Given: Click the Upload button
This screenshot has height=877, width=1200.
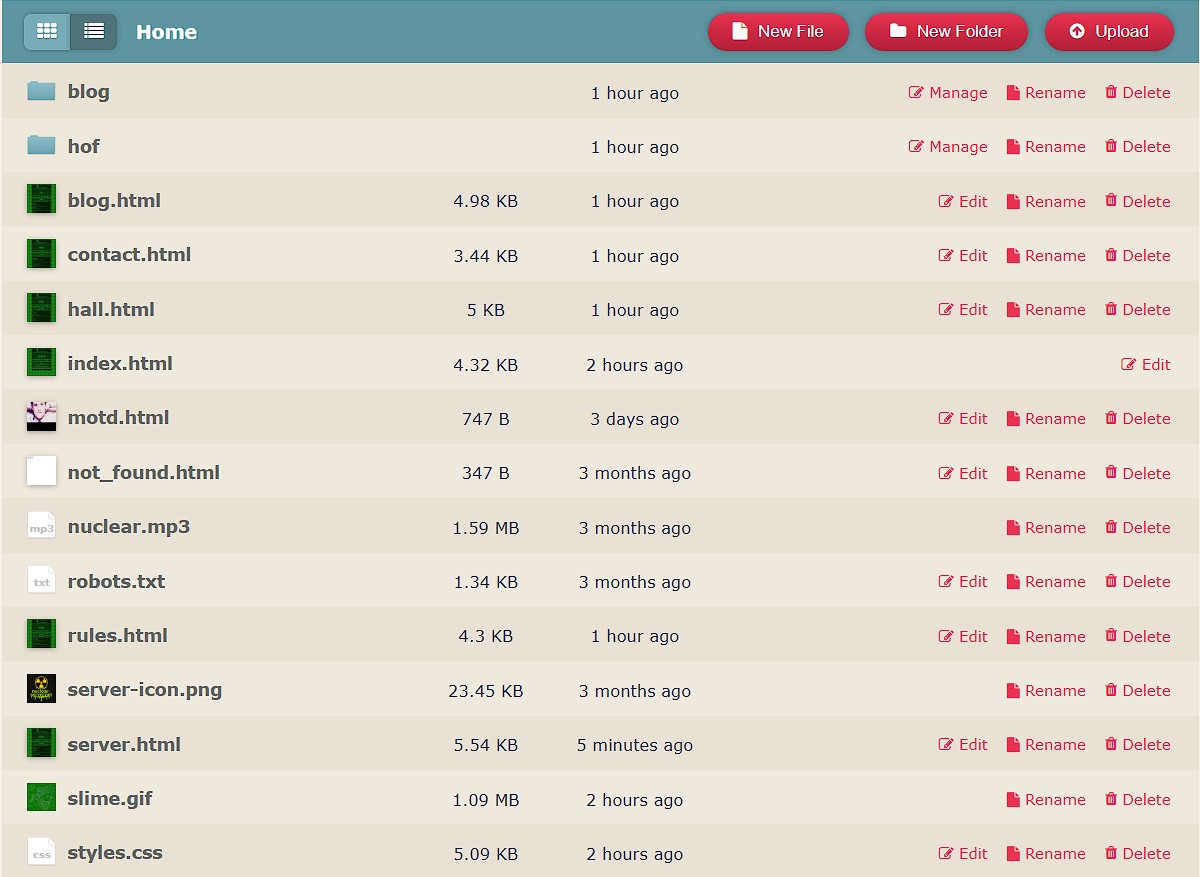Looking at the screenshot, I should [1109, 31].
